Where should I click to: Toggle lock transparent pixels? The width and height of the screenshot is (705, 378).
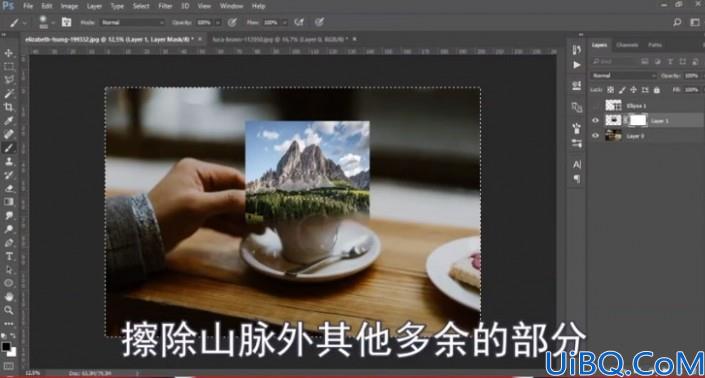point(610,90)
